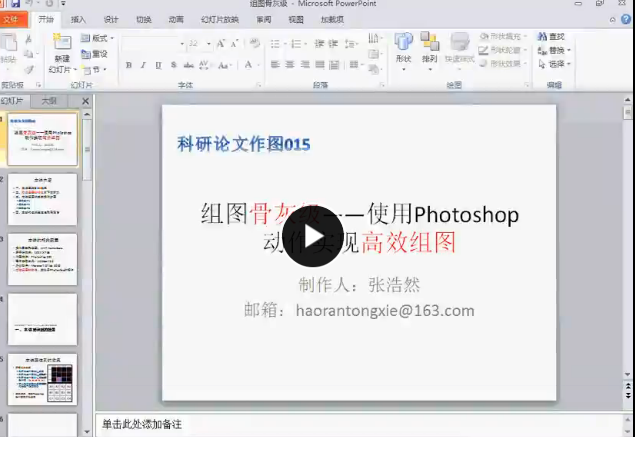Open the font size dropdown showing 32
Screen dimensions: 635x460
click(209, 44)
